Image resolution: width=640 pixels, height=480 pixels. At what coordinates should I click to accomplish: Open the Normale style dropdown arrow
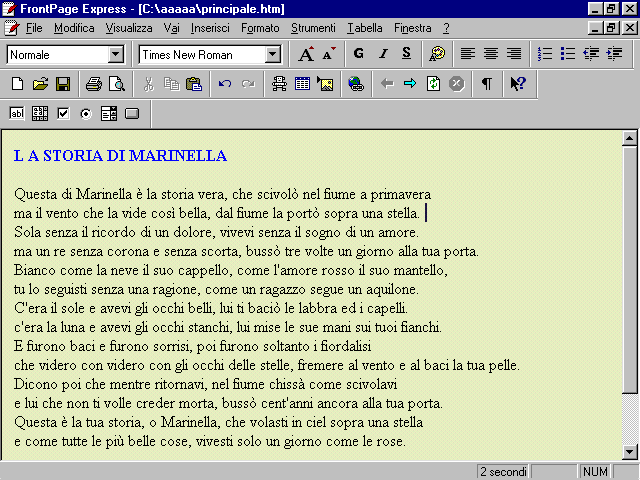116,54
